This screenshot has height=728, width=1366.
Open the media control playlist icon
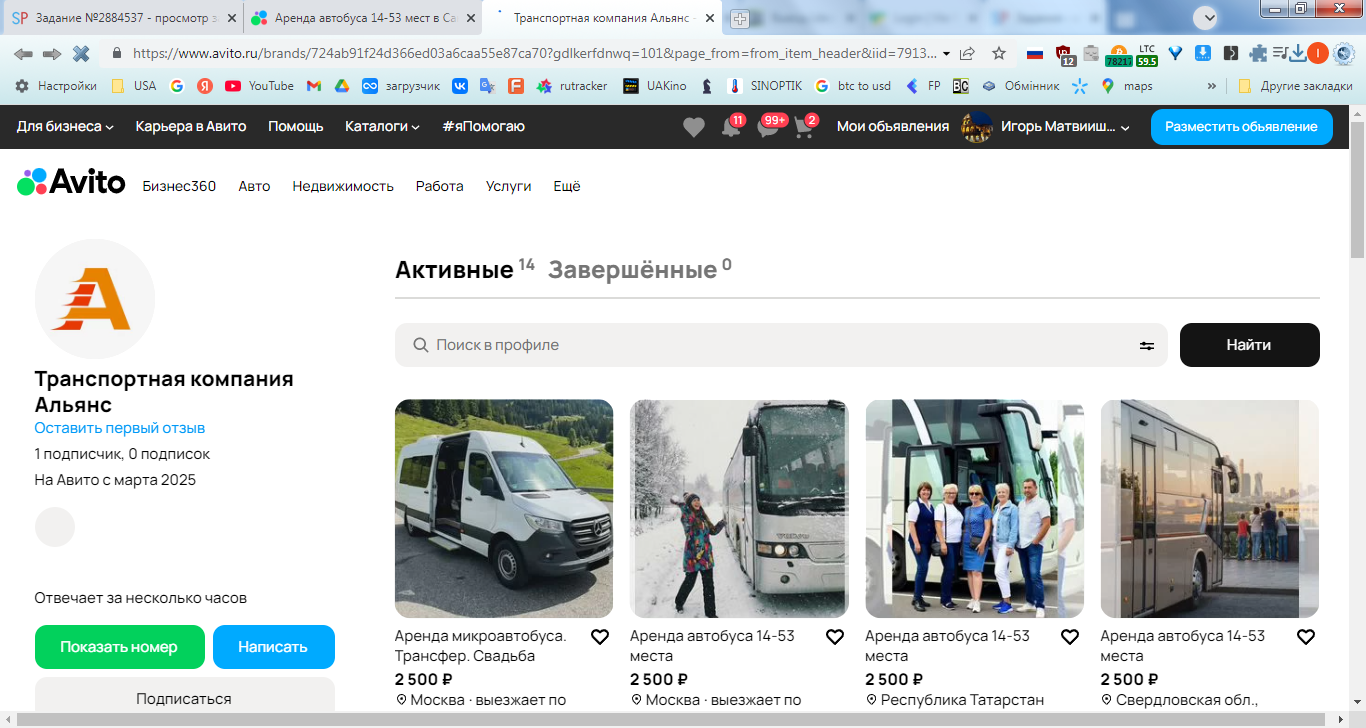(1279, 53)
